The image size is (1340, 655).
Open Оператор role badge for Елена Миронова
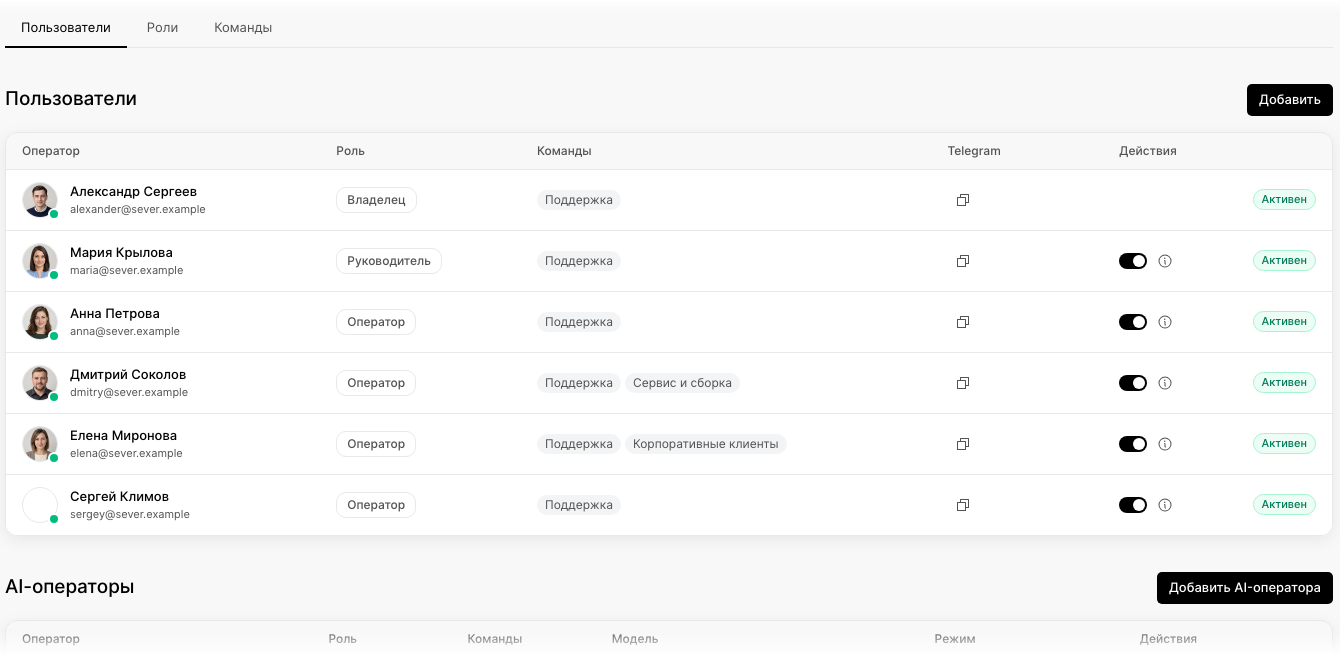(376, 444)
